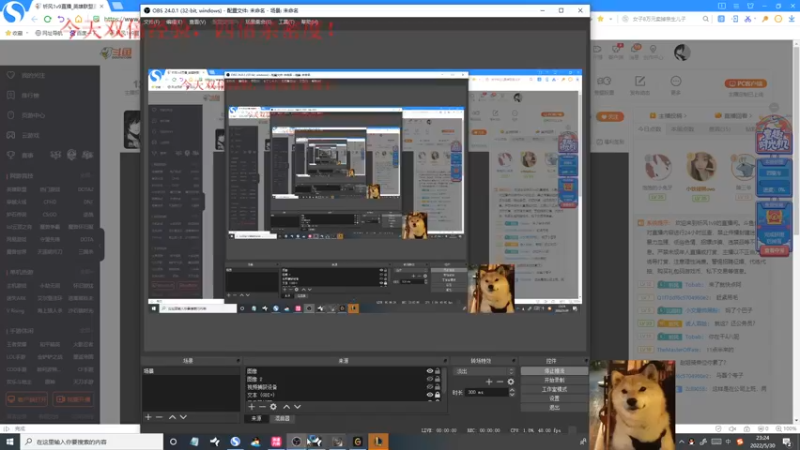800x450 pixels.
Task: Click the streamer avatar on the webpage header
Action: (x=682, y=53)
